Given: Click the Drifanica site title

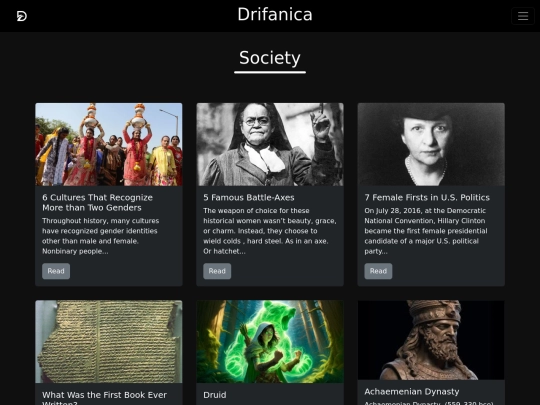Looking at the screenshot, I should tap(275, 14).
